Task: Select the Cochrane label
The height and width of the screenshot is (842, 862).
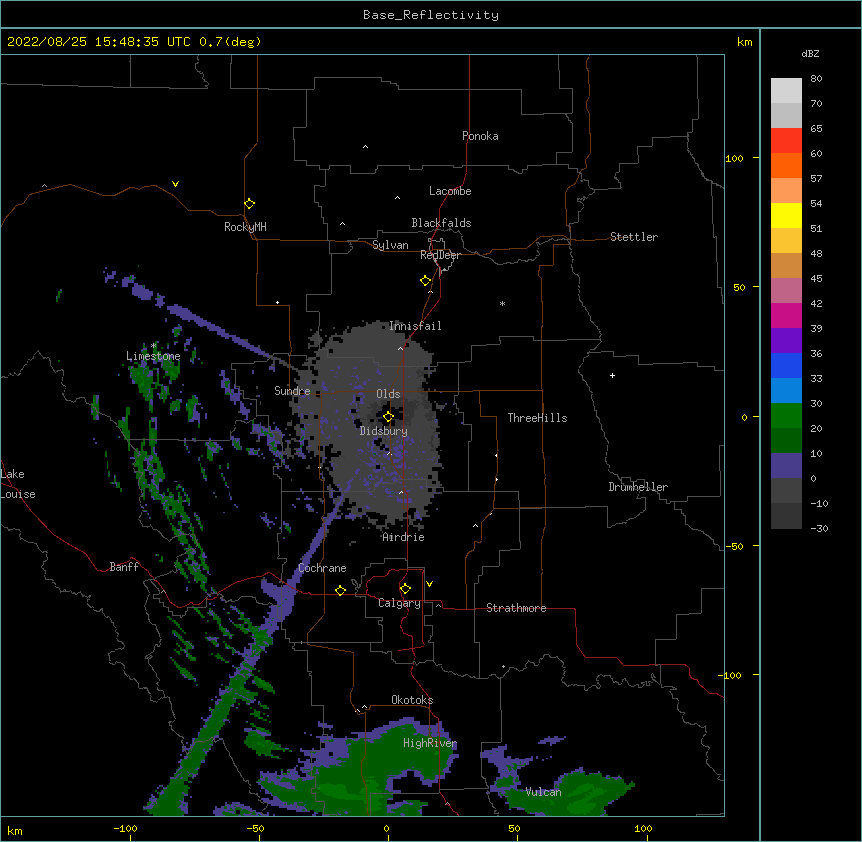Action: pos(322,568)
